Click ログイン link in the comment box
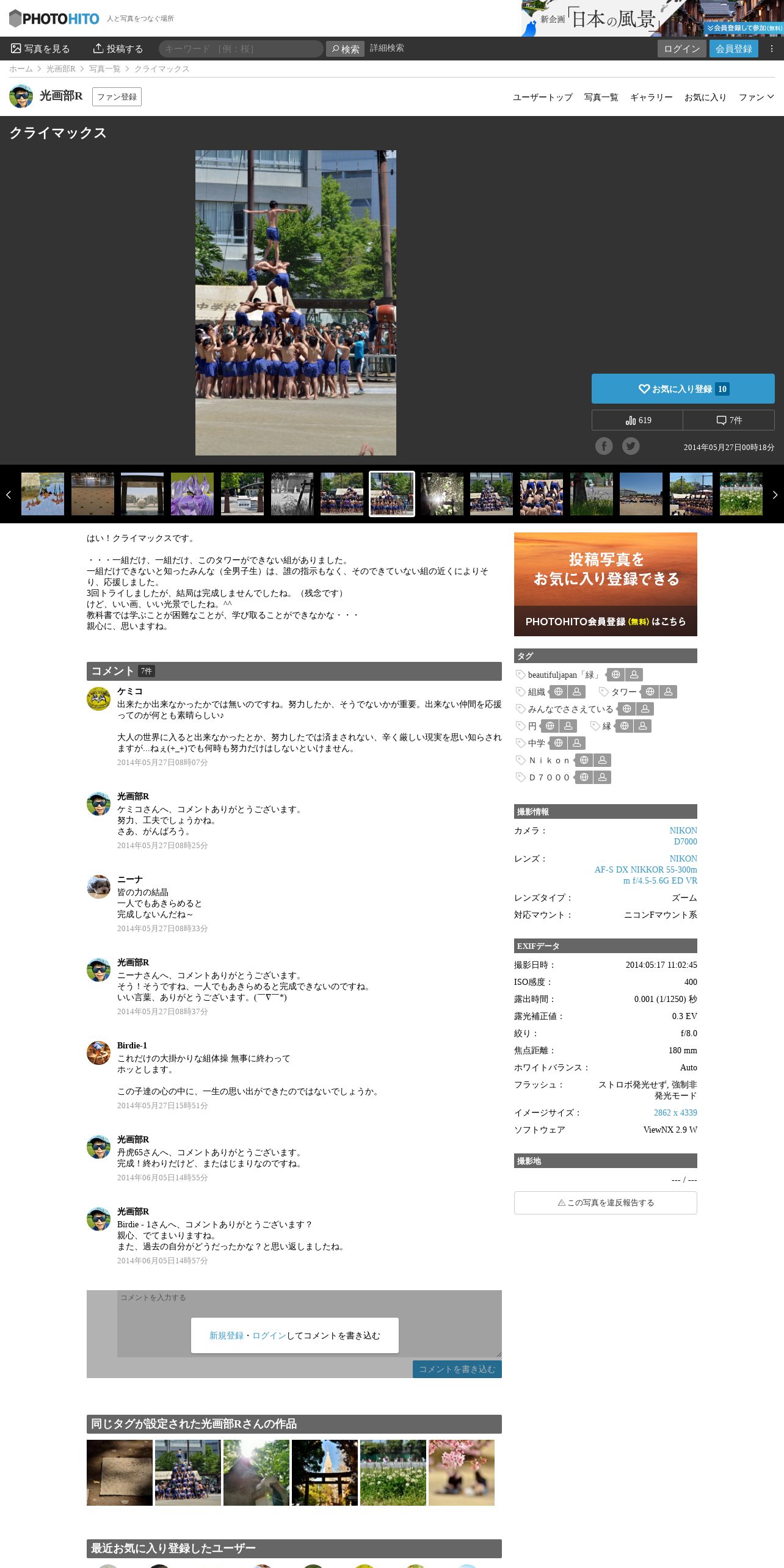 pyautogui.click(x=269, y=1335)
